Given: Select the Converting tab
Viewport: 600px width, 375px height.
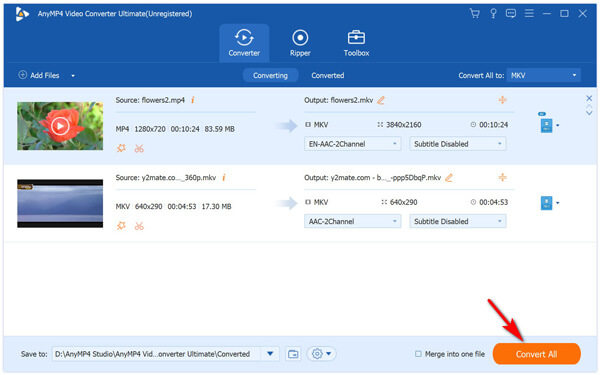Looking at the screenshot, I should tap(270, 75).
